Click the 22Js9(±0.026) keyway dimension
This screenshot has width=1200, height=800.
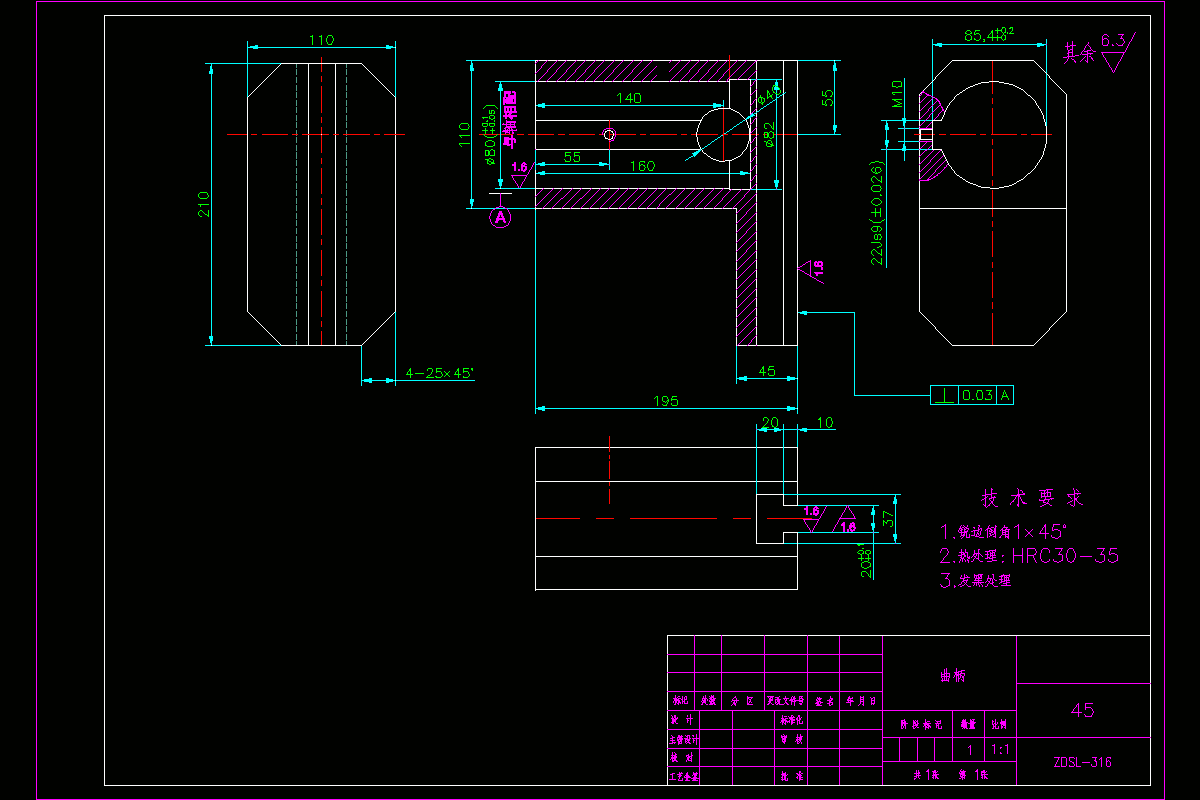(877, 213)
